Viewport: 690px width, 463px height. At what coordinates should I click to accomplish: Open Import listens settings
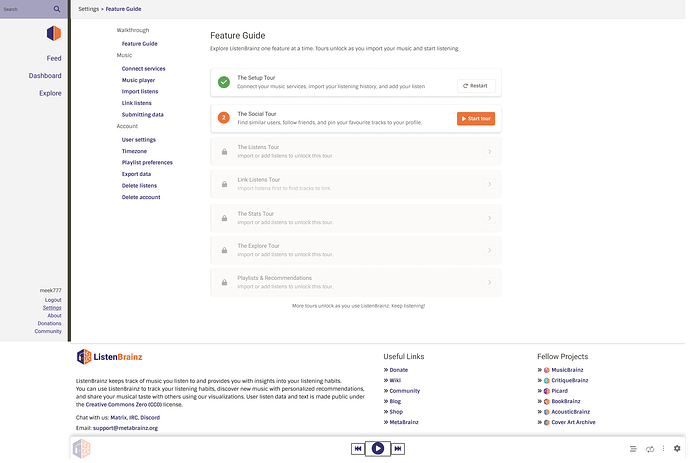tap(139, 92)
